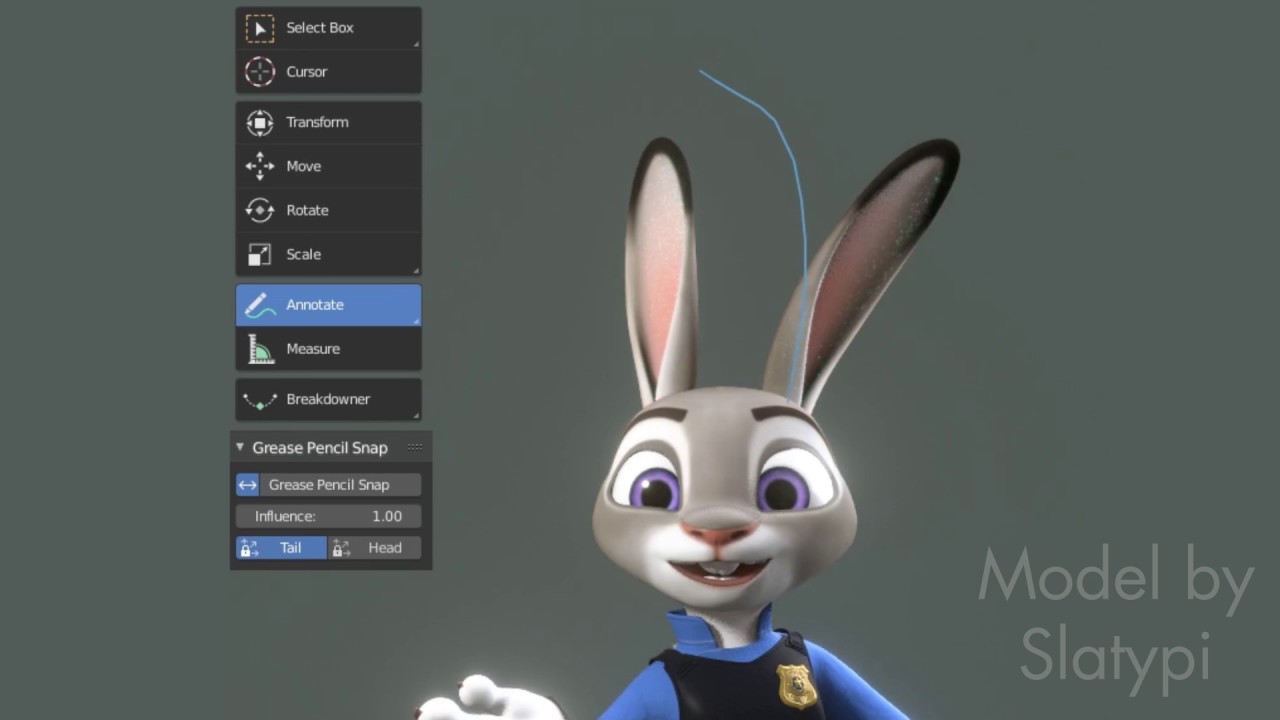The width and height of the screenshot is (1280, 720).
Task: Choose the Transform tool
Action: tap(328, 122)
